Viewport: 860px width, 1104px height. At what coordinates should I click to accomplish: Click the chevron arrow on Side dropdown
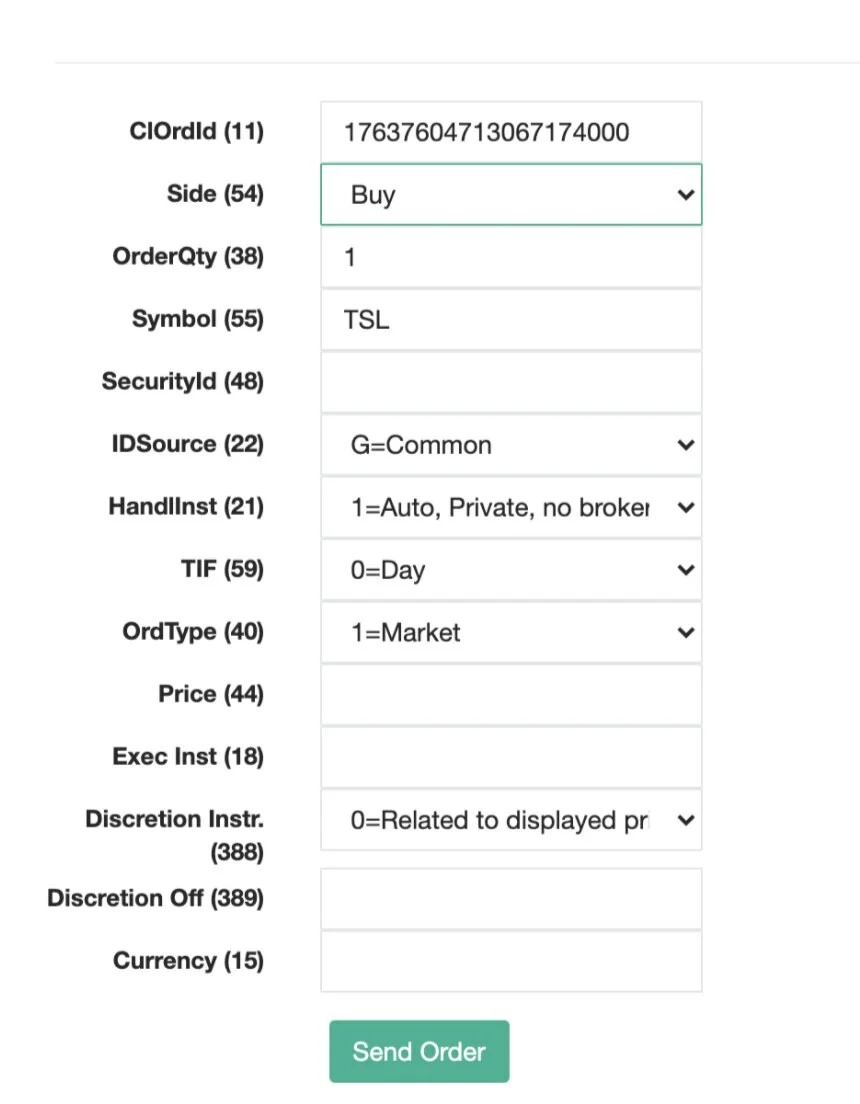point(685,195)
